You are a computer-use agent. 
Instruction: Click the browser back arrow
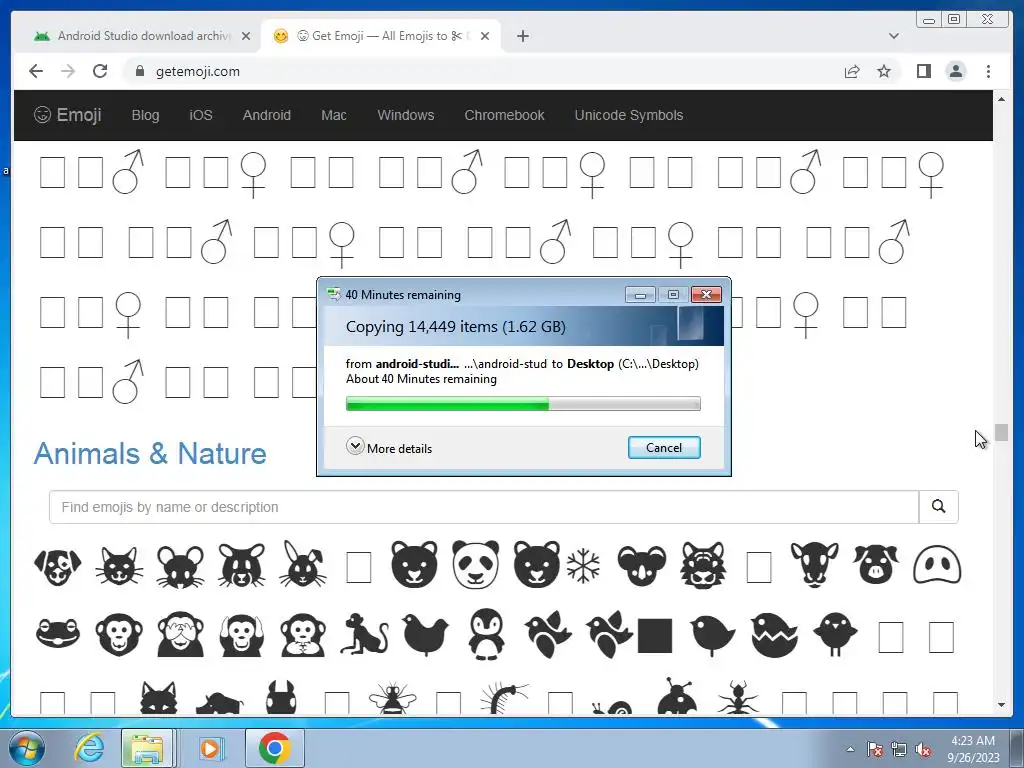[x=36, y=71]
